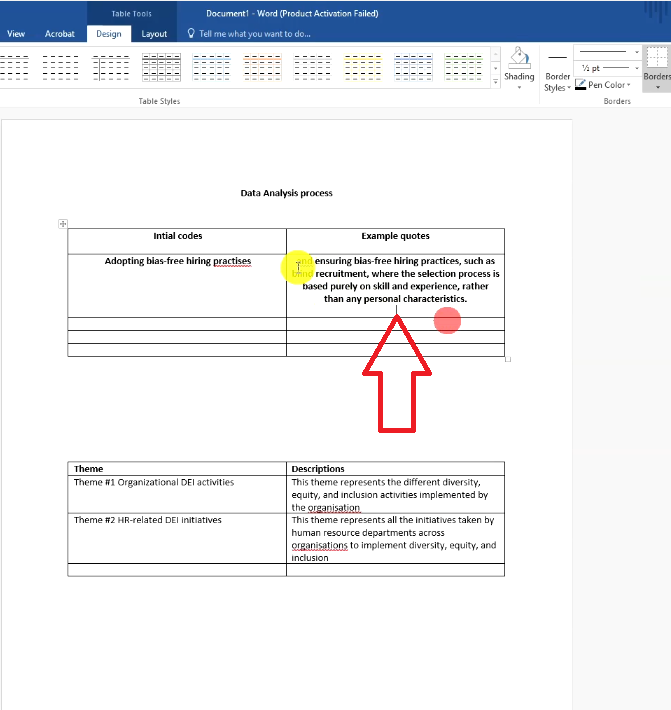
Task: Click the Table Styles gallery next-row arrow
Action: (495, 68)
